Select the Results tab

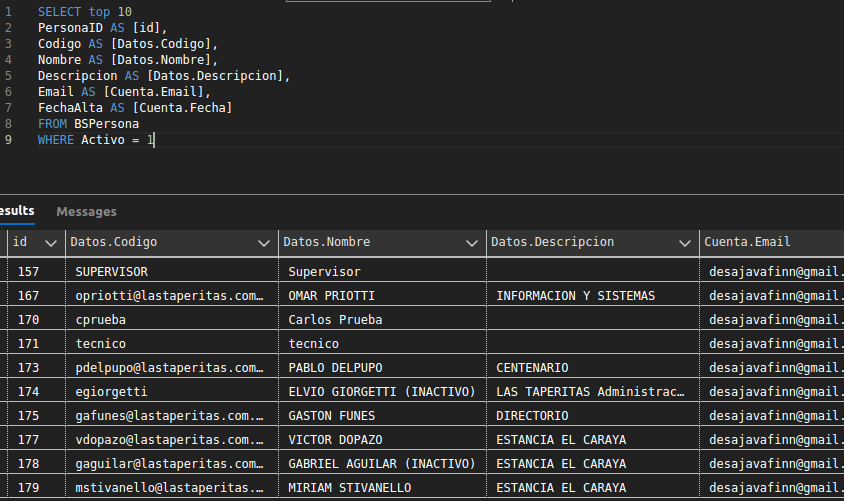point(16,211)
